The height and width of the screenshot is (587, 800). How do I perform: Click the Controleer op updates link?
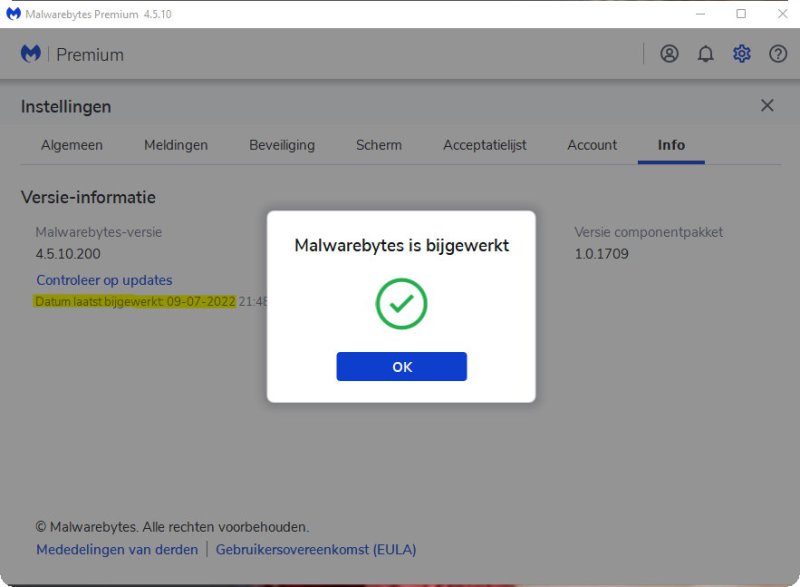point(104,280)
